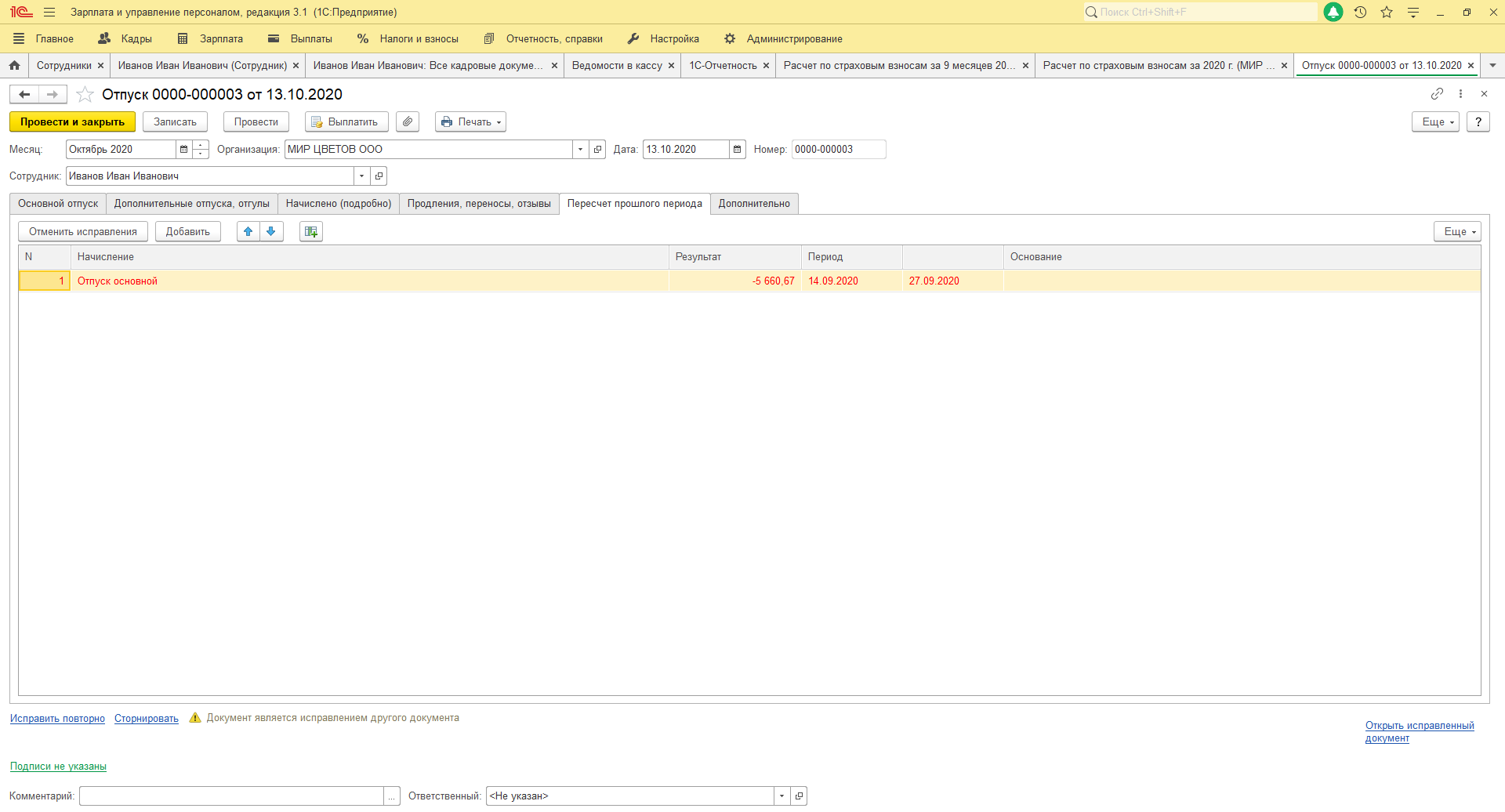The width and height of the screenshot is (1505, 812).
Task: Open the main hamburger menu next to the 1C logo
Action: pyautogui.click(x=49, y=12)
